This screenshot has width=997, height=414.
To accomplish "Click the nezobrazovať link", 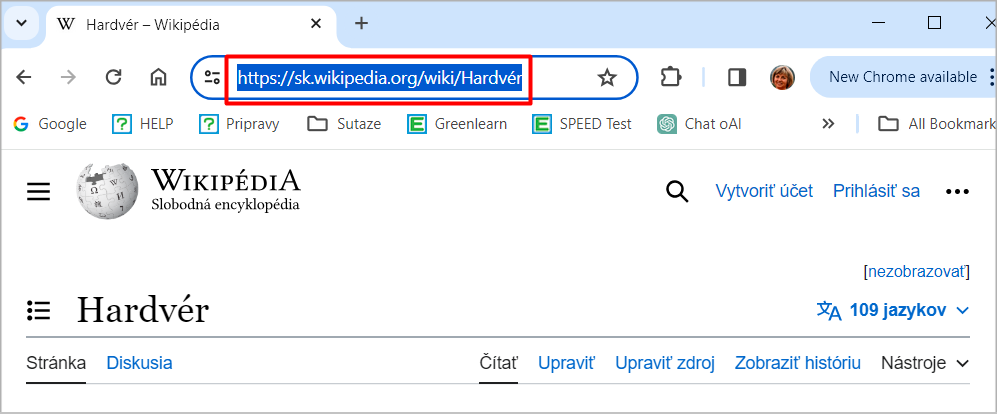I will 916,272.
